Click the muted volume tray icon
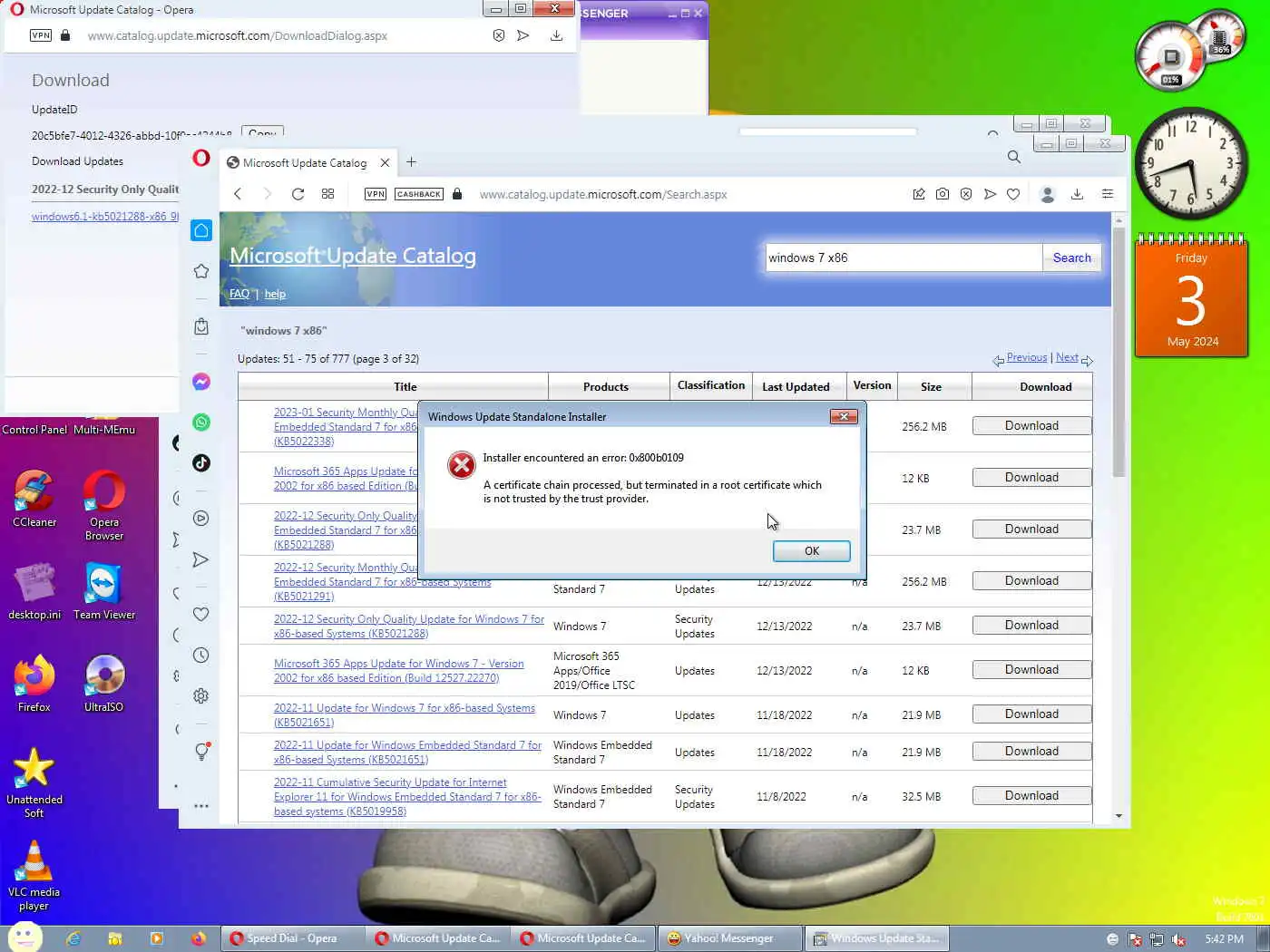 (x=1178, y=939)
